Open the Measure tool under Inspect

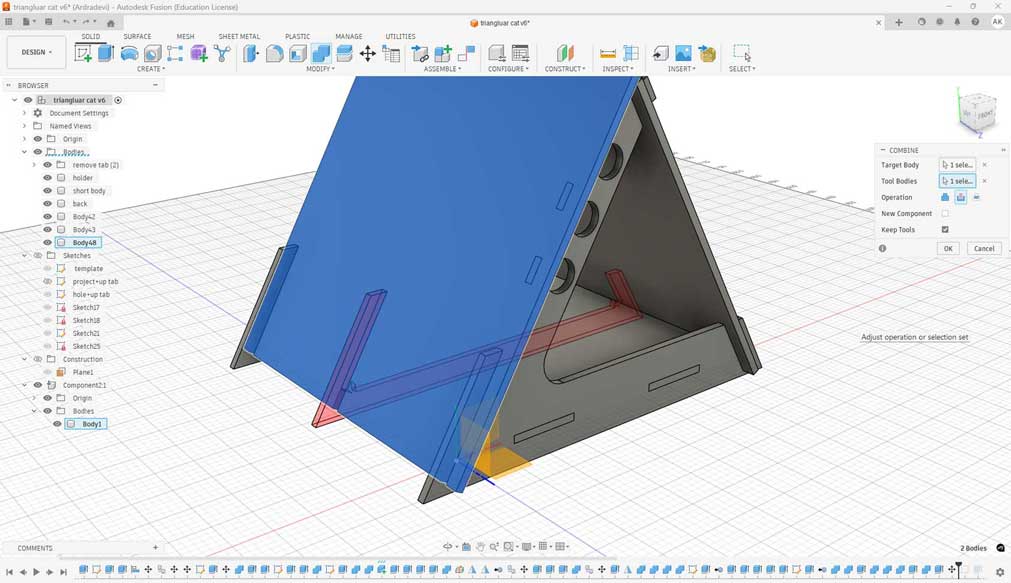[606, 52]
